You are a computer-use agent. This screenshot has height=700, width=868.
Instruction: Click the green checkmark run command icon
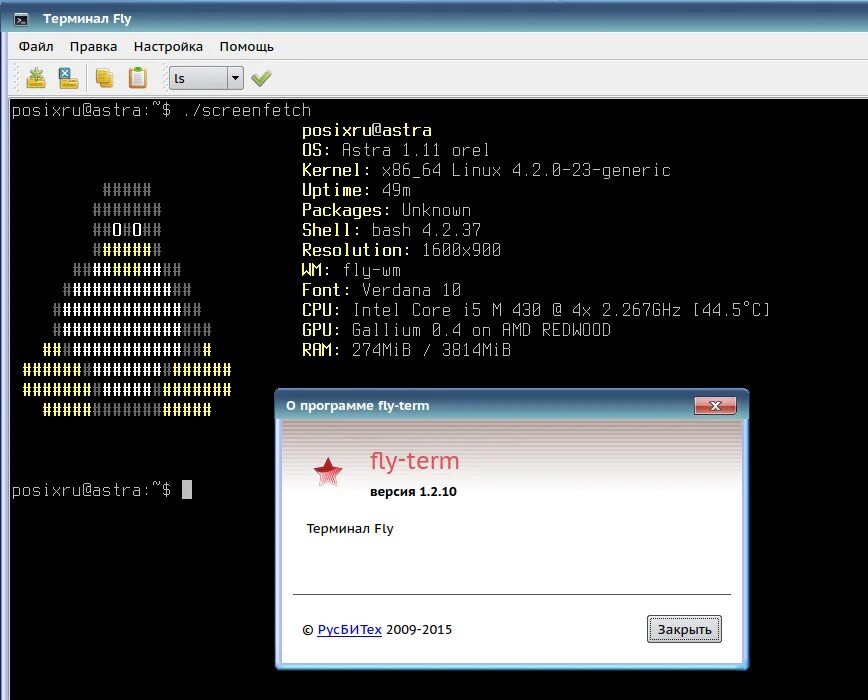pyautogui.click(x=261, y=78)
